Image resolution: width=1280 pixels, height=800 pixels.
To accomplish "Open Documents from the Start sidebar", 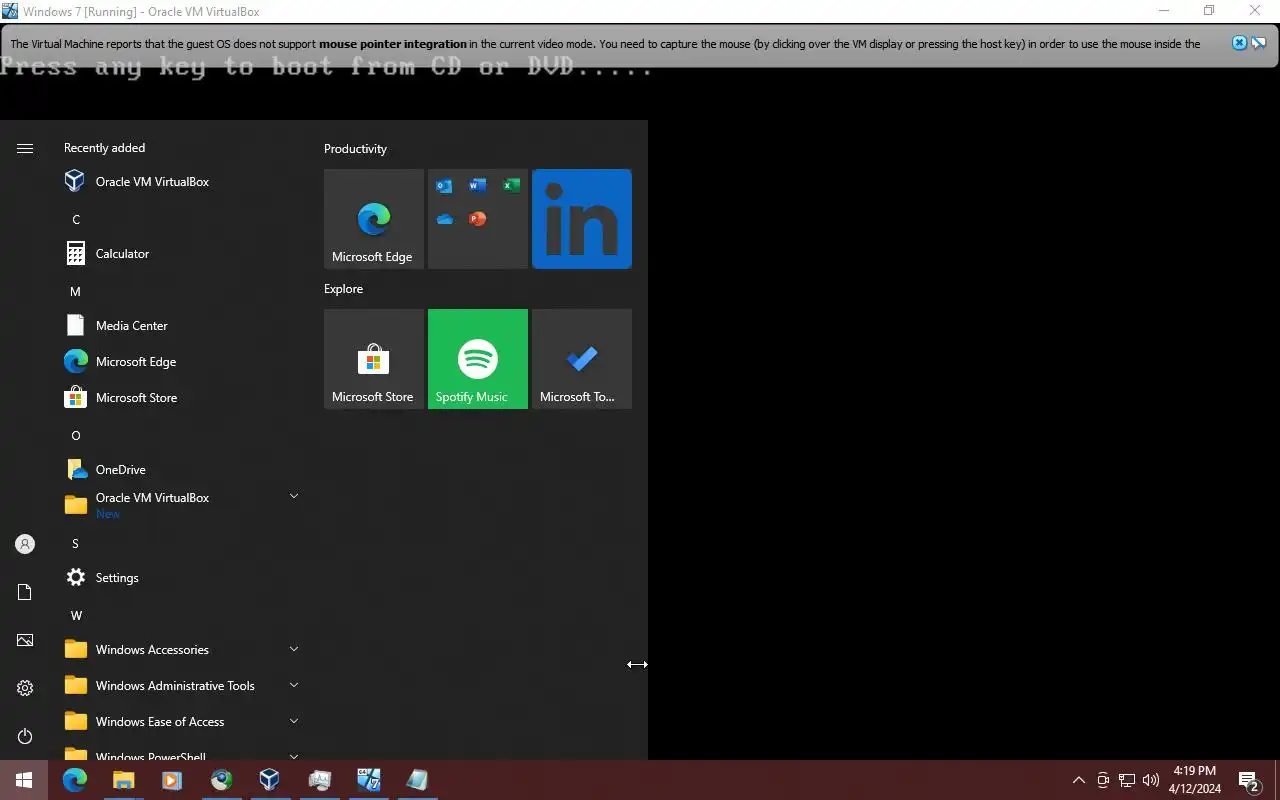I will pyautogui.click(x=25, y=592).
